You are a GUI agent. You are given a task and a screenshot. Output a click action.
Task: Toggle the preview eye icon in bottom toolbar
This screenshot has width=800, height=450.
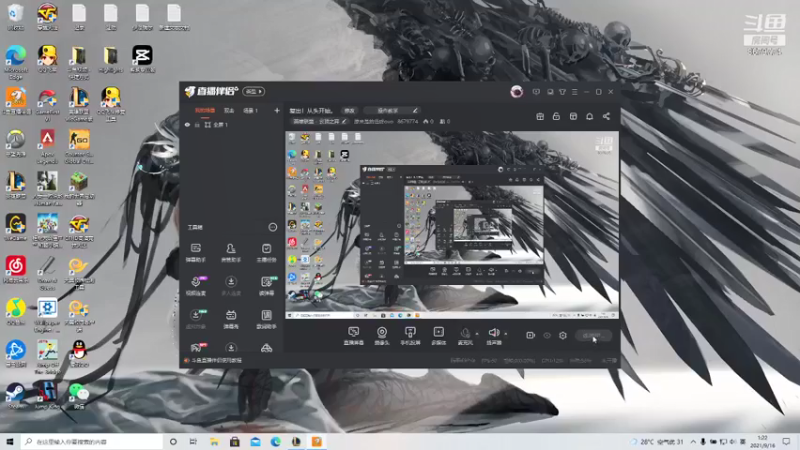(x=547, y=335)
